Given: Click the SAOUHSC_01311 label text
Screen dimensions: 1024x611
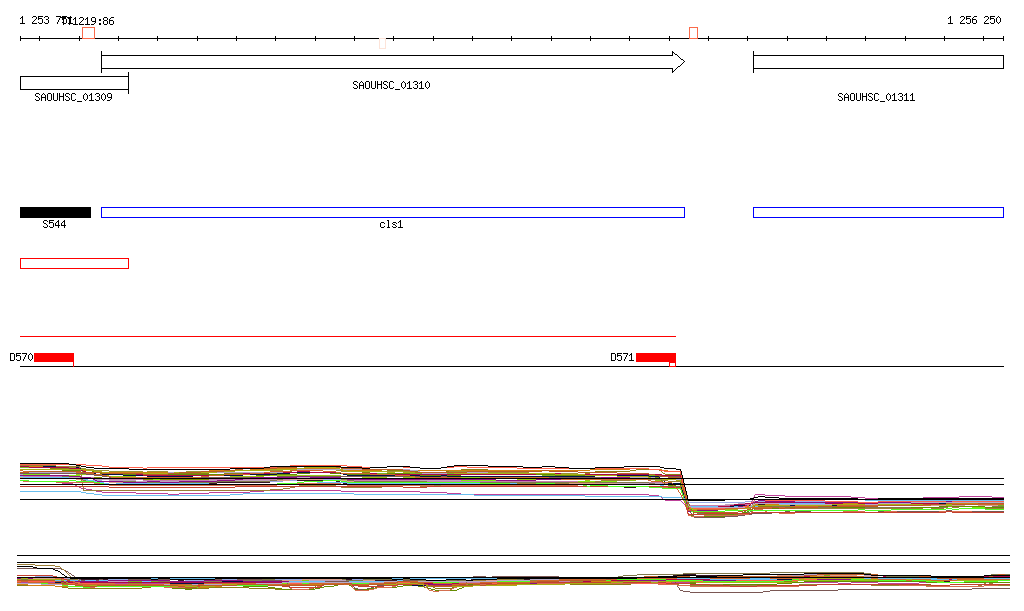Looking at the screenshot, I should [x=876, y=97].
